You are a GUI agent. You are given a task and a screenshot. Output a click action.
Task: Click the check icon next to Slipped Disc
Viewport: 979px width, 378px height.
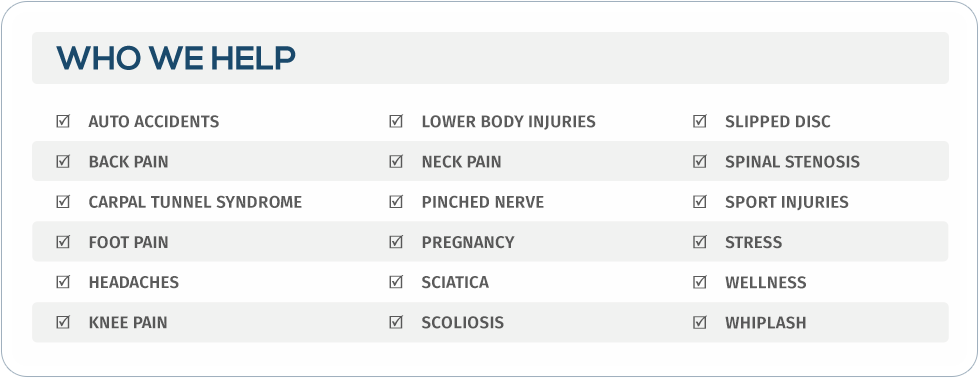[x=700, y=121]
